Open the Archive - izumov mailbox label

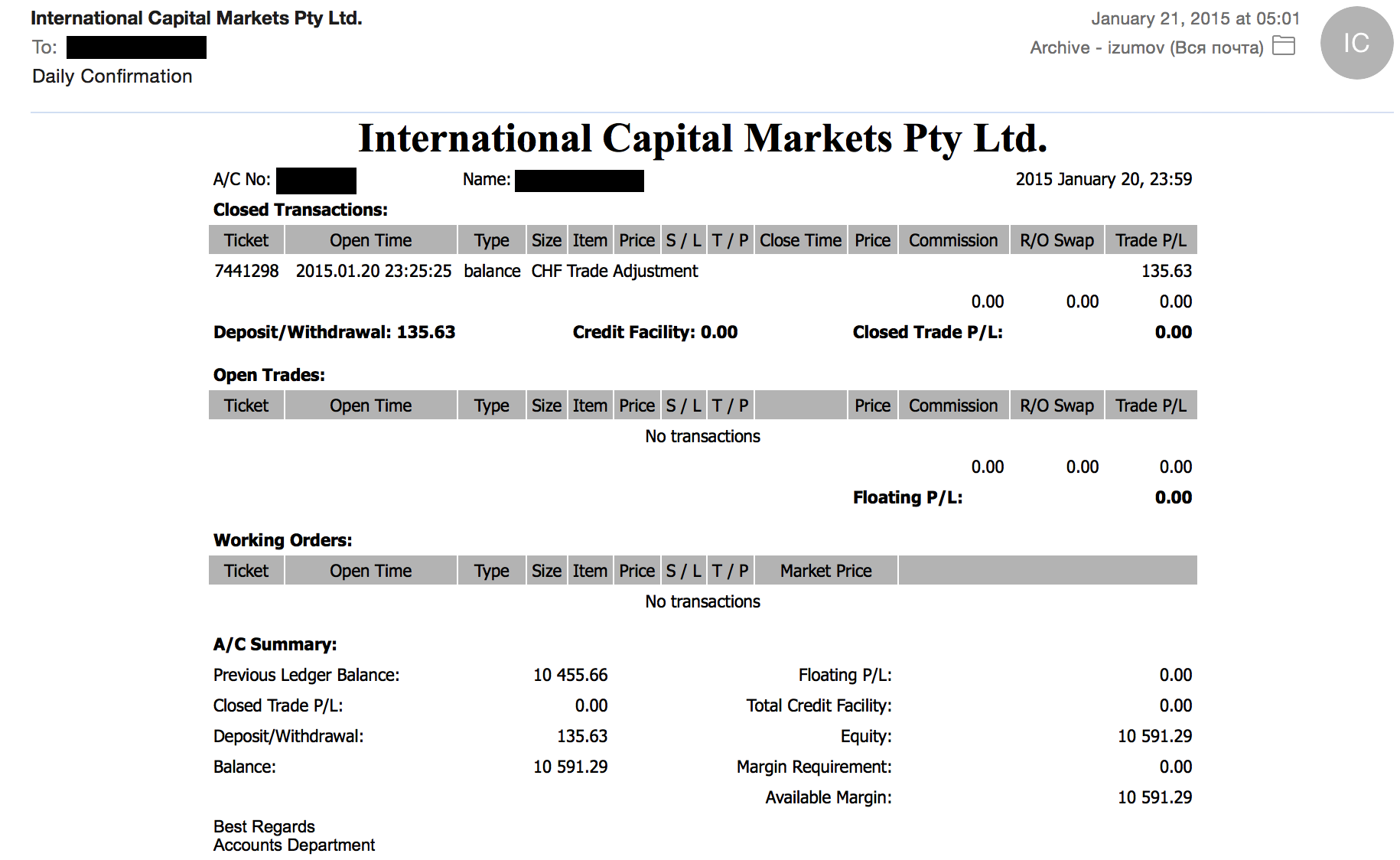pyautogui.click(x=1146, y=47)
